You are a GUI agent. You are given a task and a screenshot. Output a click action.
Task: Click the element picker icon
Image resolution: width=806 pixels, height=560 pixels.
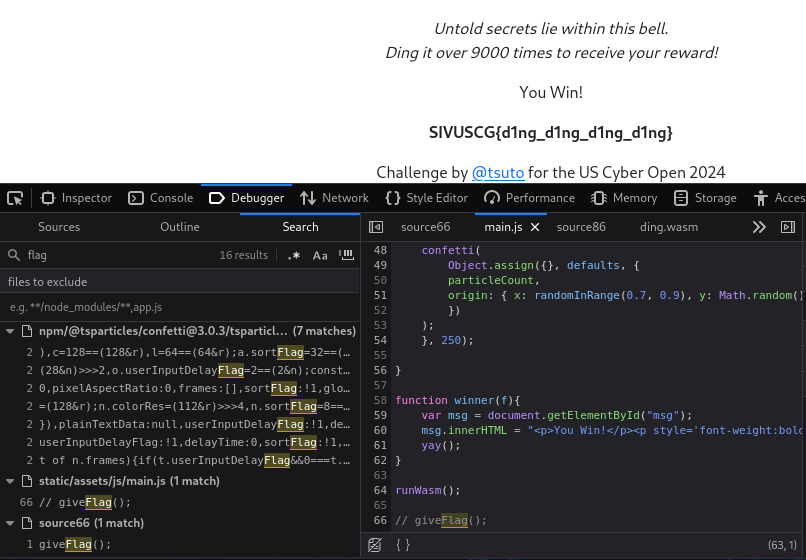click(x=15, y=198)
